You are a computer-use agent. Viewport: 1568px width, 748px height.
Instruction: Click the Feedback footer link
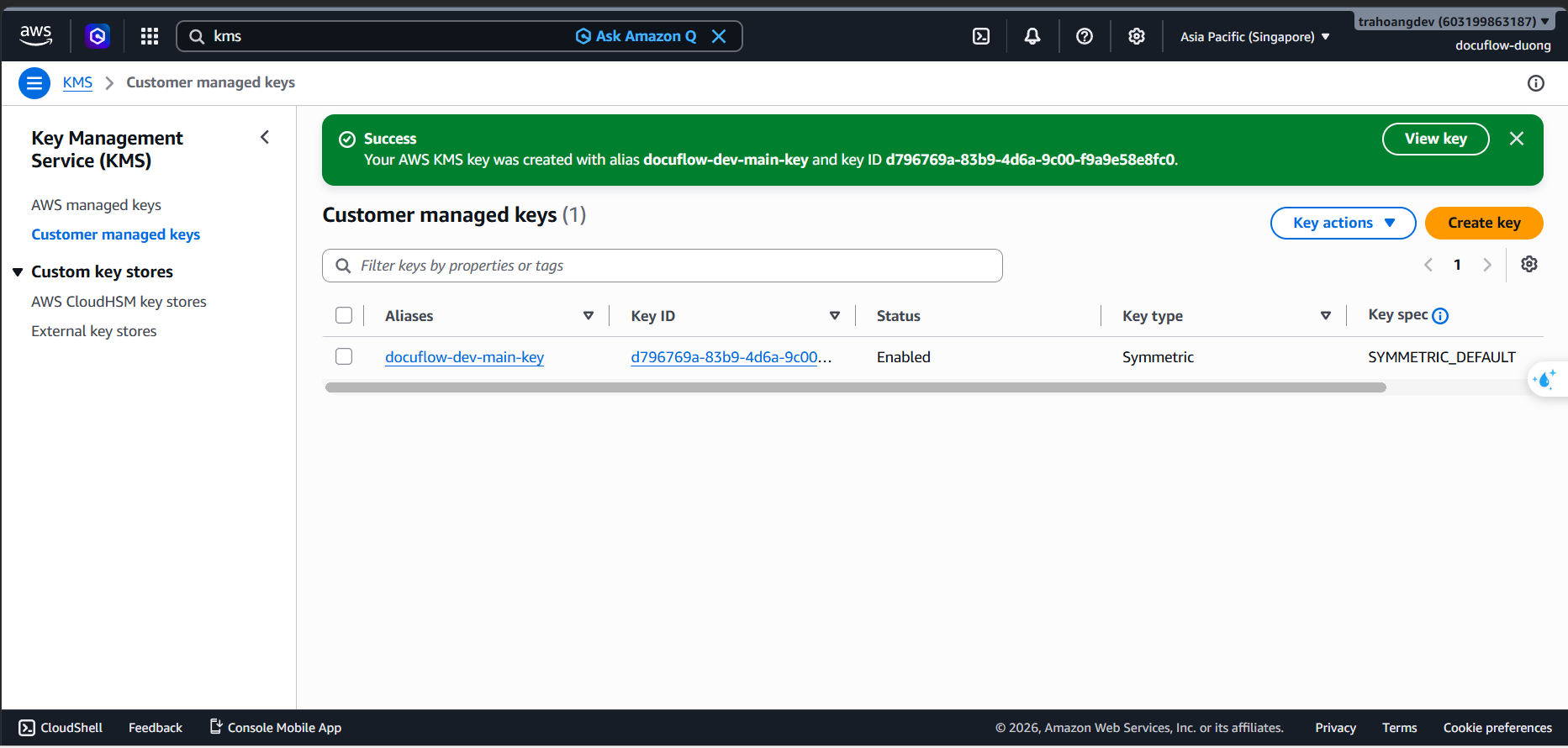pyautogui.click(x=156, y=728)
